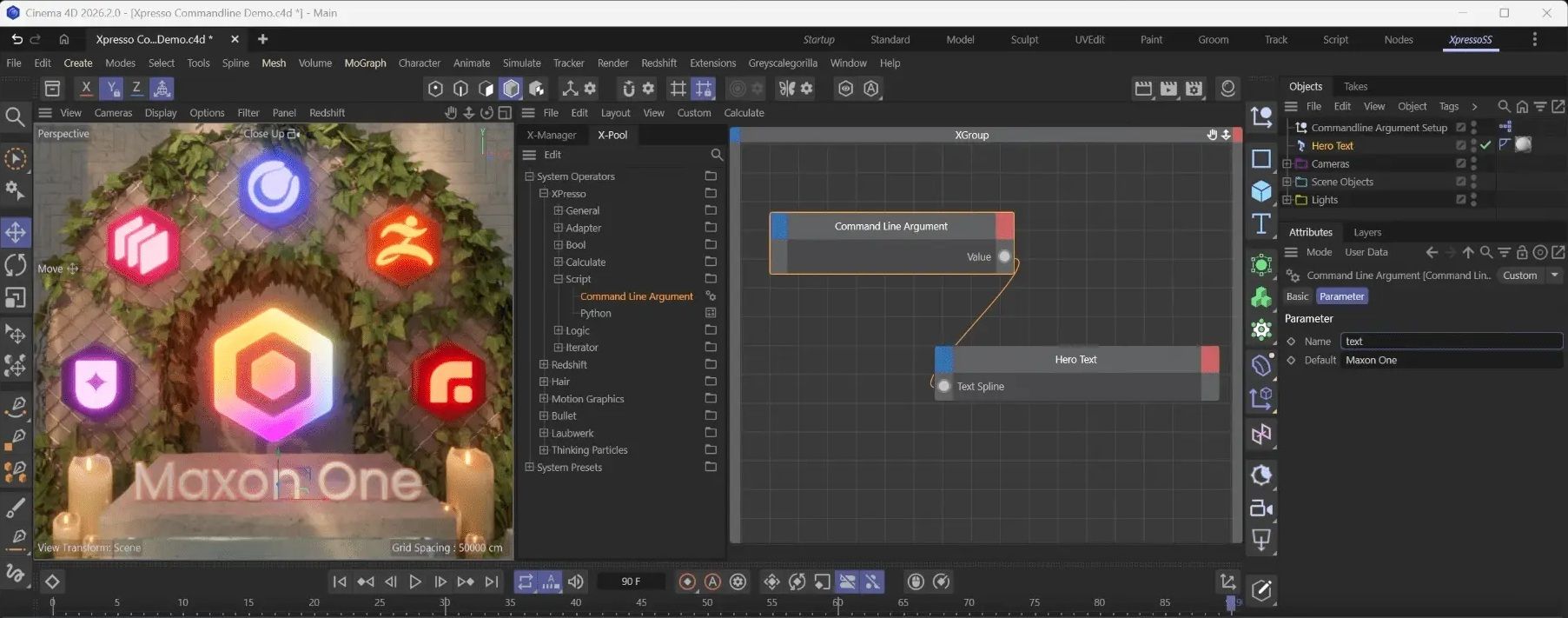Open Render to Picture Viewer icon
Viewport: 1568px width, 618px height.
pyautogui.click(x=1169, y=89)
